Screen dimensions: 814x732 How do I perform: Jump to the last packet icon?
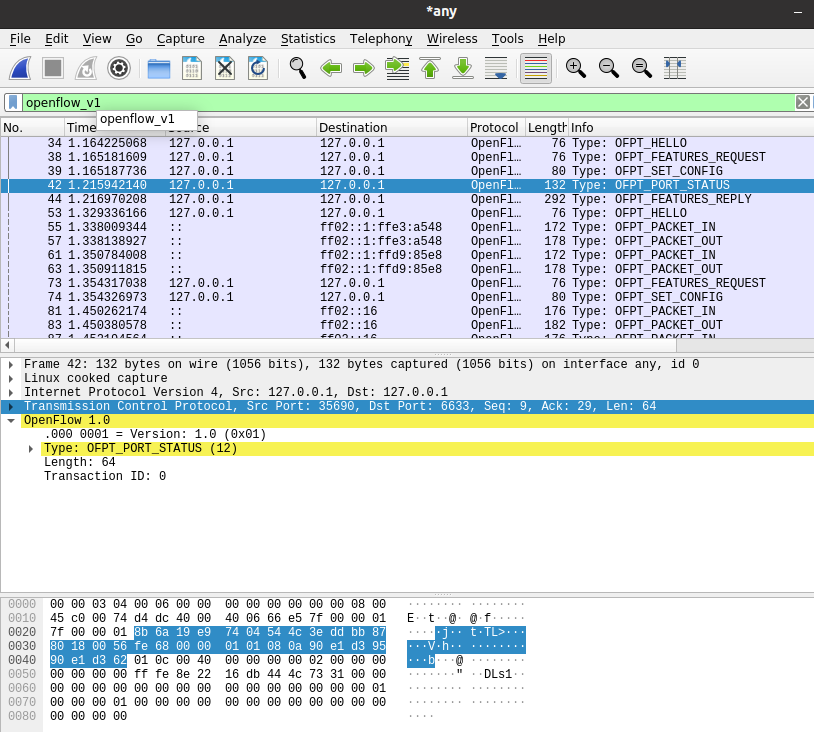click(463, 68)
